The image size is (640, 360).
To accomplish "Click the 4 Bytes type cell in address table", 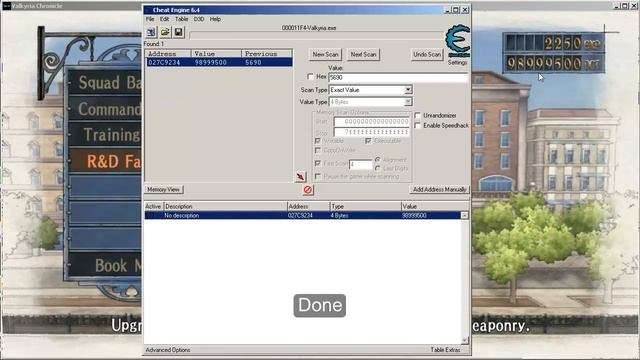I will 339,216.
